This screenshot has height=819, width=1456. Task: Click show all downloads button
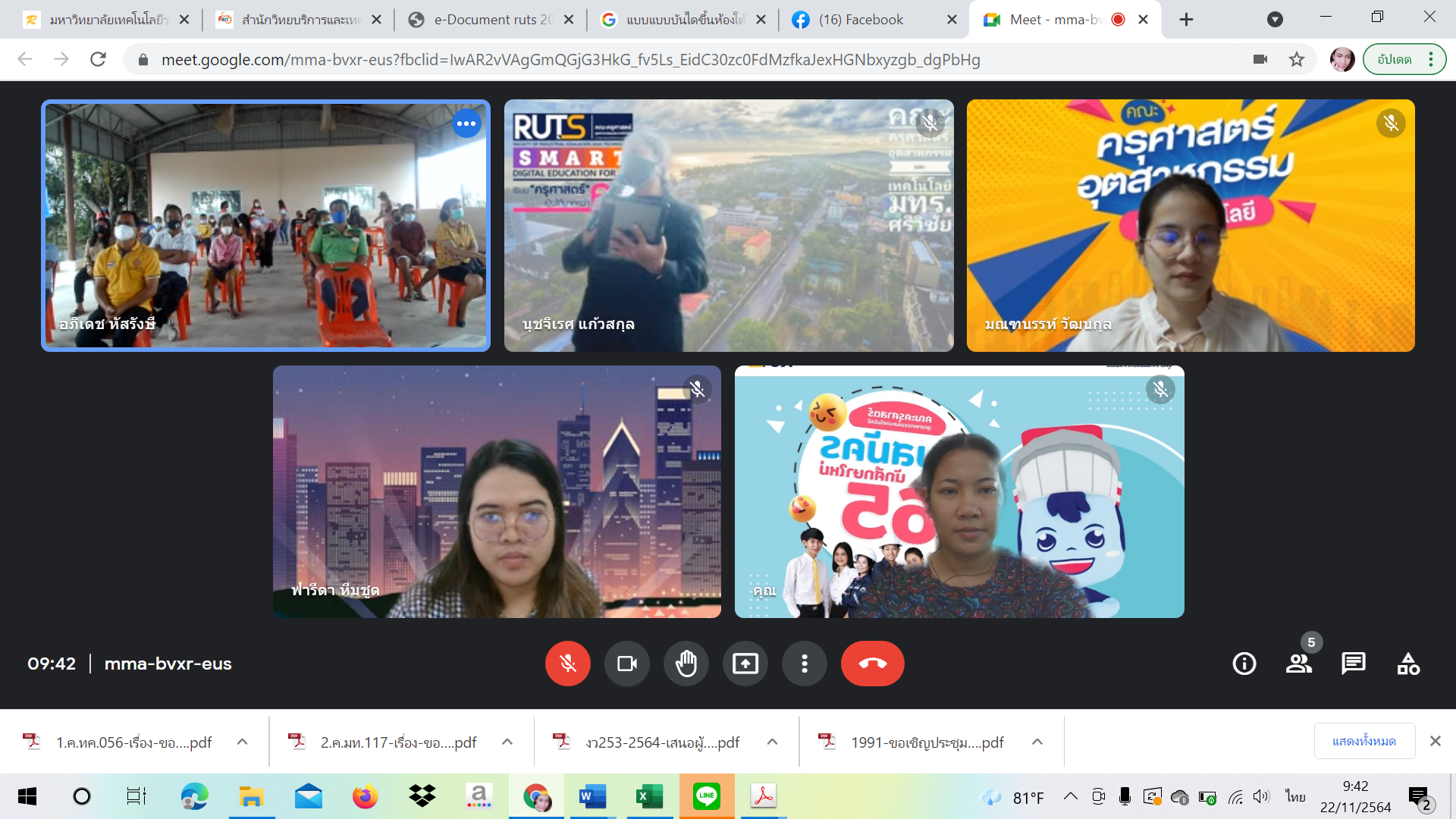pyautogui.click(x=1363, y=741)
